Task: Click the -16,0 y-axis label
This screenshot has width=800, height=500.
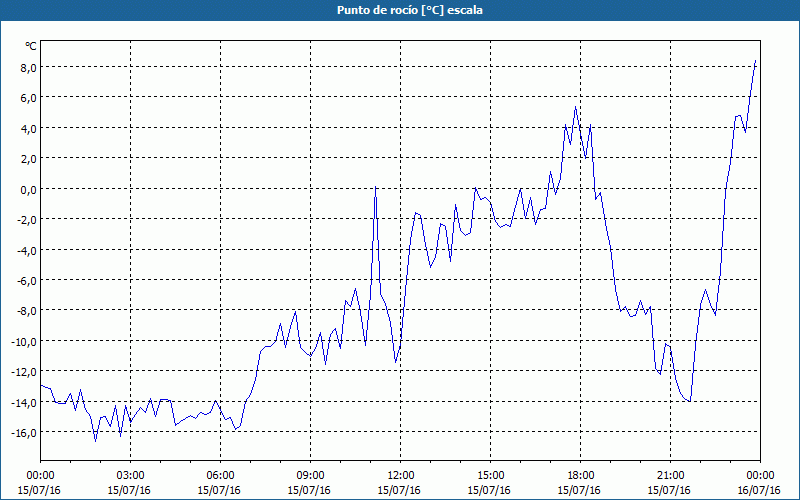Action: tap(24, 433)
